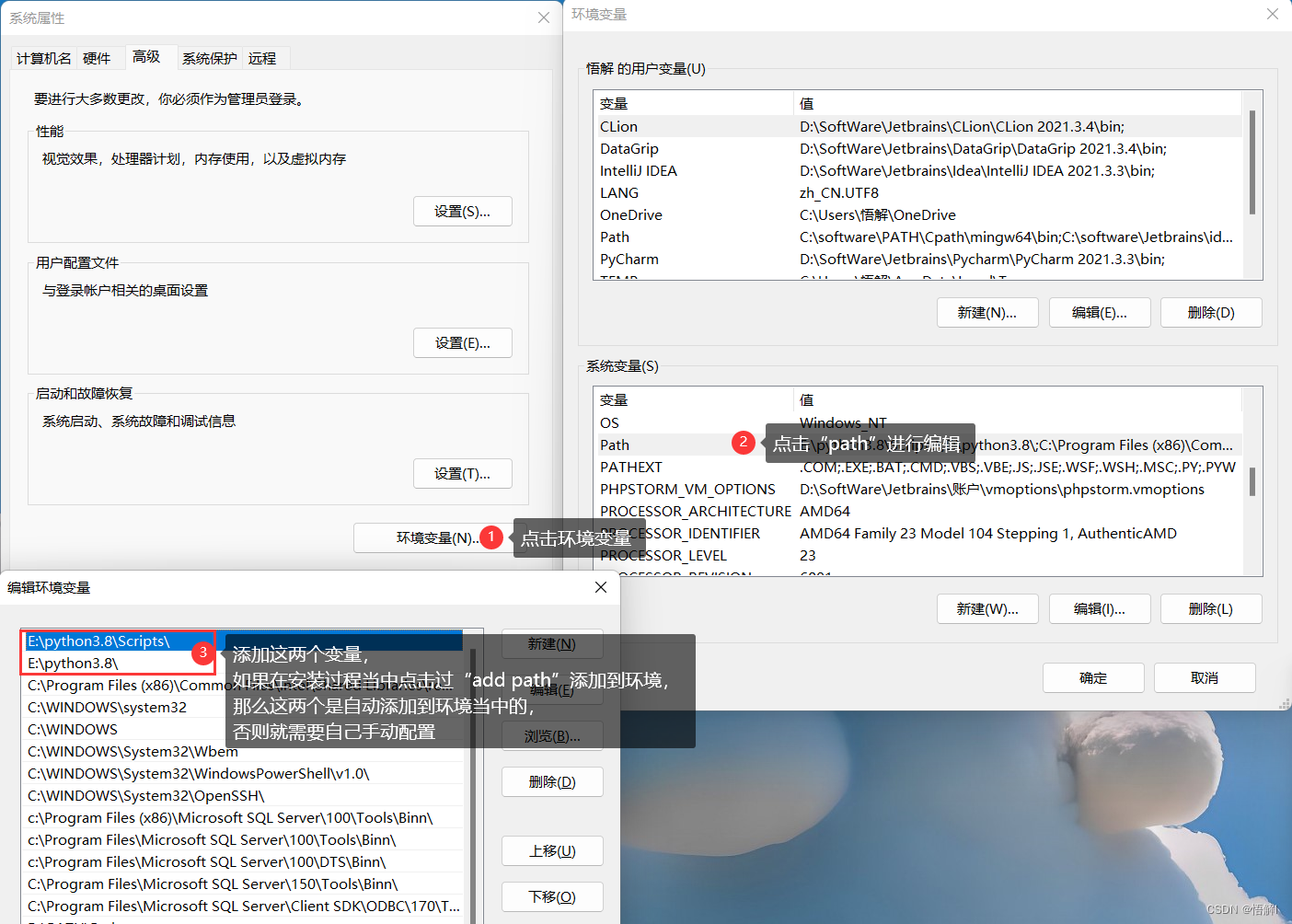Select the CLion user variable row
This screenshot has height=924, width=1292.
(917, 126)
